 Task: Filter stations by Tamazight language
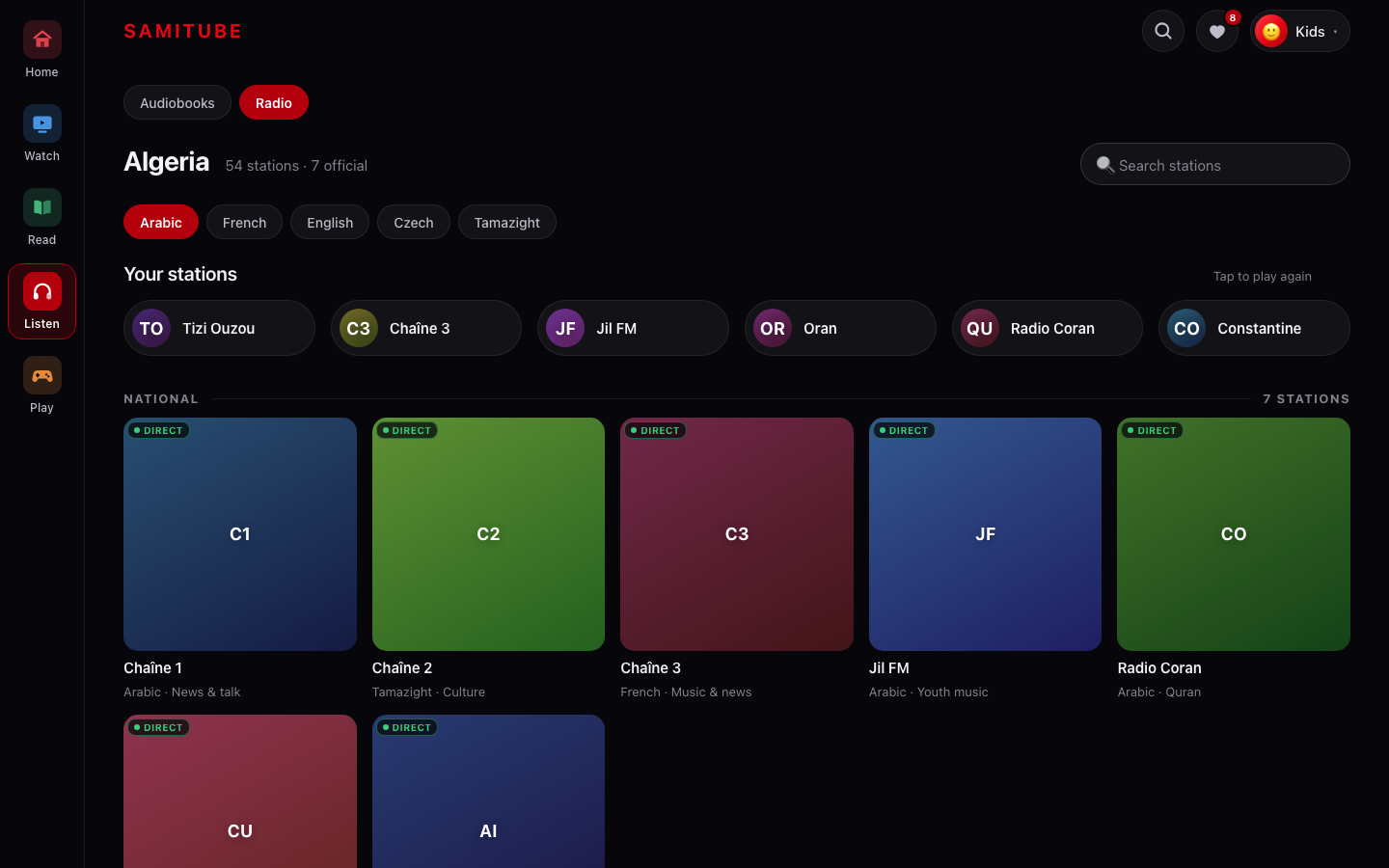coord(507,222)
